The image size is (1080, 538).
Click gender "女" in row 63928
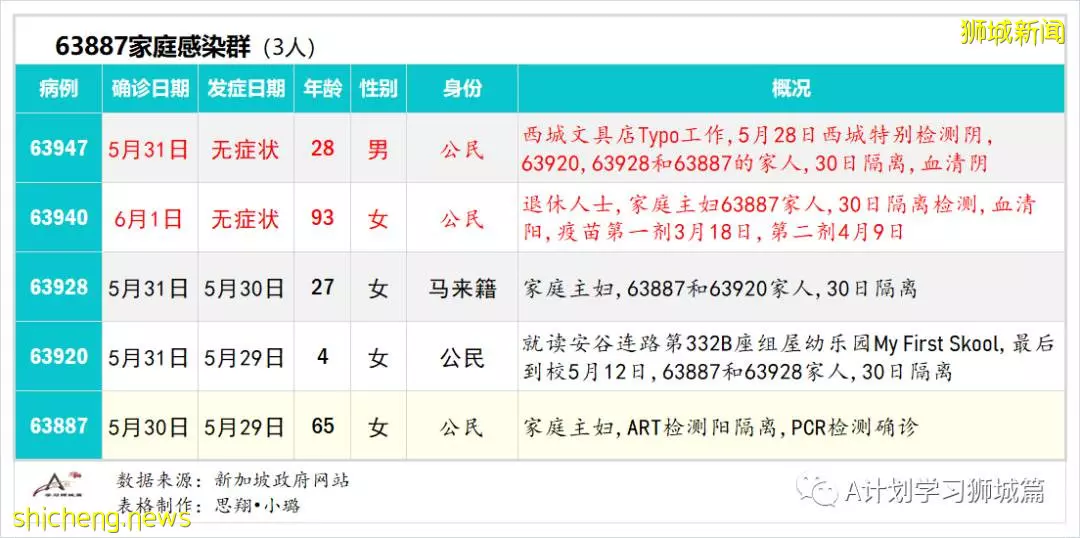click(x=378, y=288)
